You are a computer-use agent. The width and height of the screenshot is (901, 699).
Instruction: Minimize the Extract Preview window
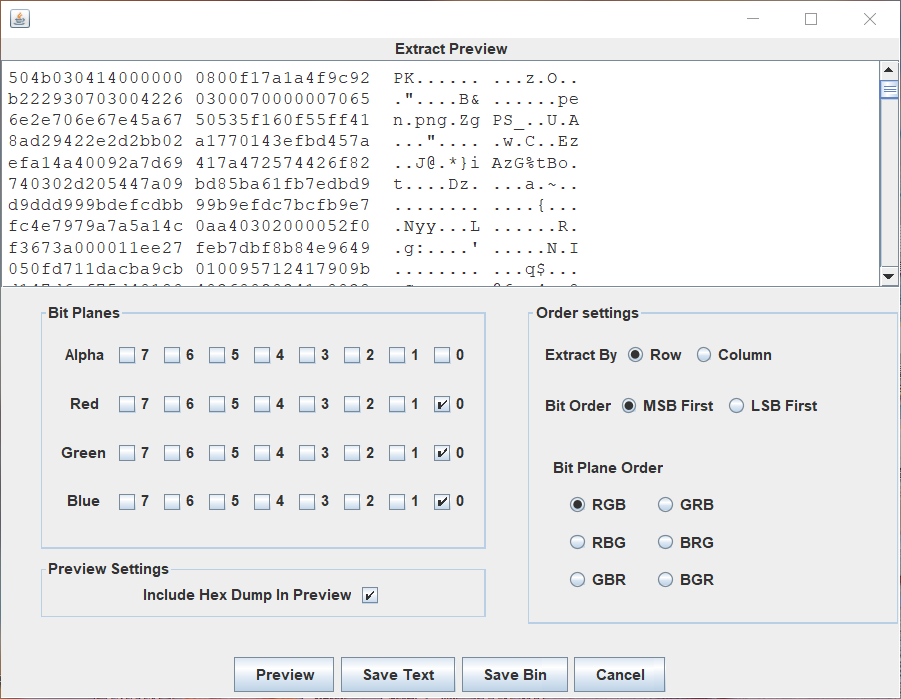tap(753, 19)
